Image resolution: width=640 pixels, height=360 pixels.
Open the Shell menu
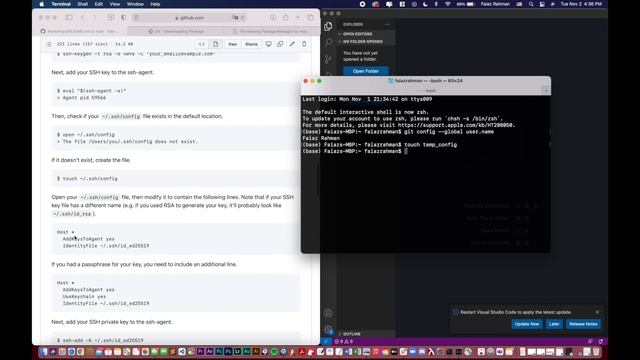83,4
